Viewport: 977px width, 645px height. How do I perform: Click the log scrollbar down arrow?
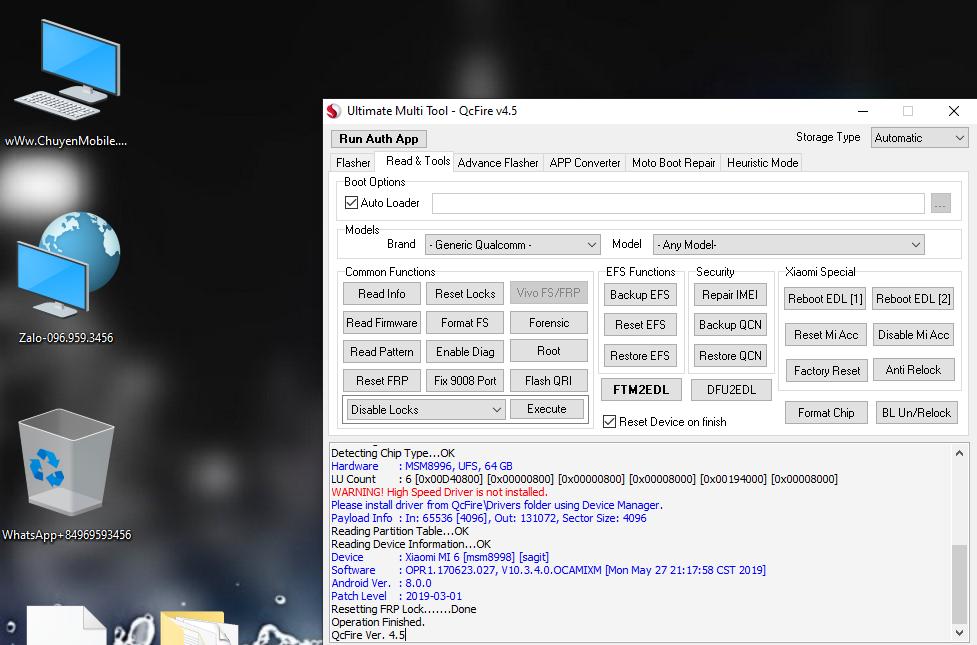959,633
